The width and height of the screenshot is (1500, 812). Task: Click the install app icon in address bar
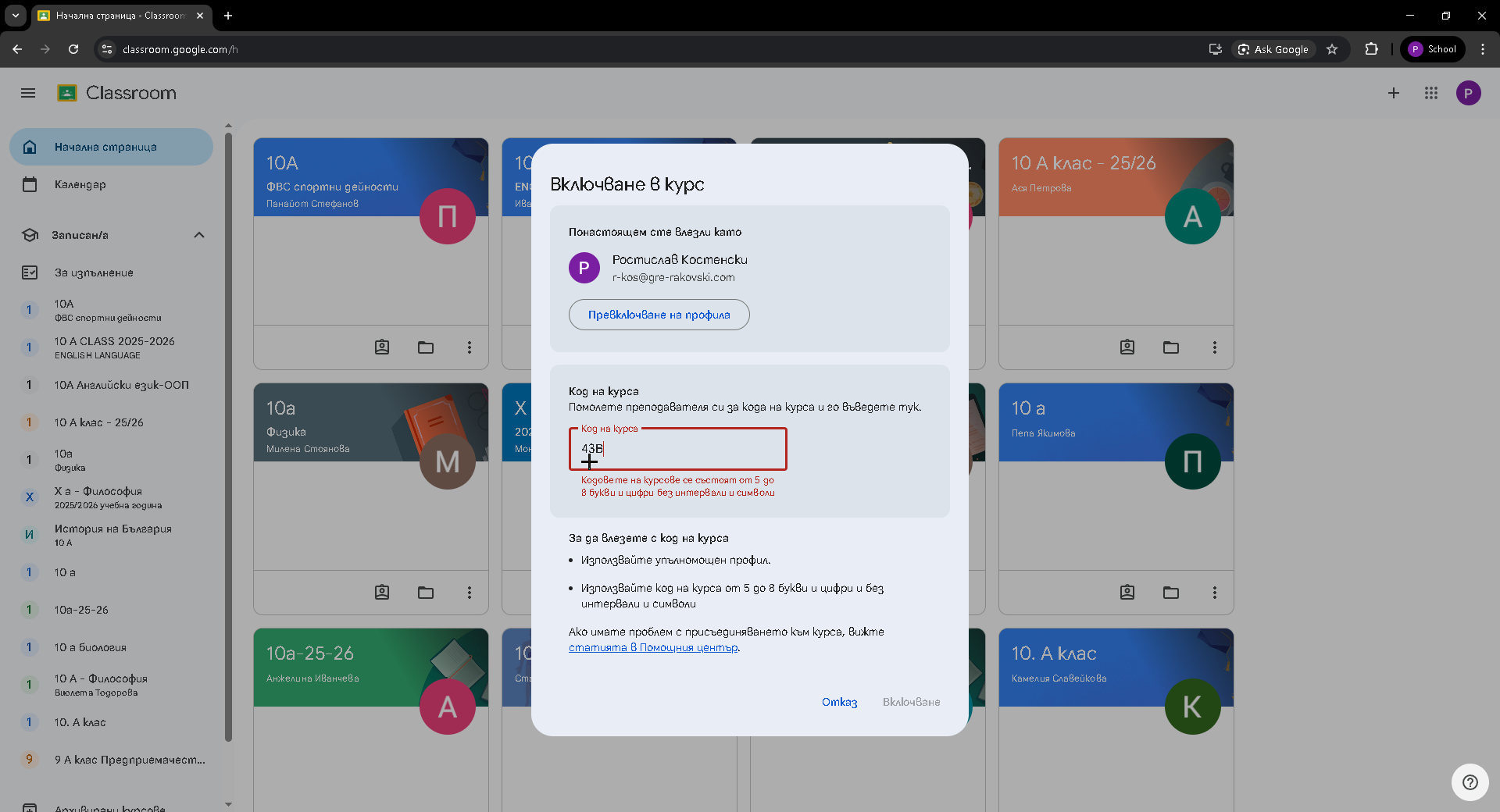1215,49
